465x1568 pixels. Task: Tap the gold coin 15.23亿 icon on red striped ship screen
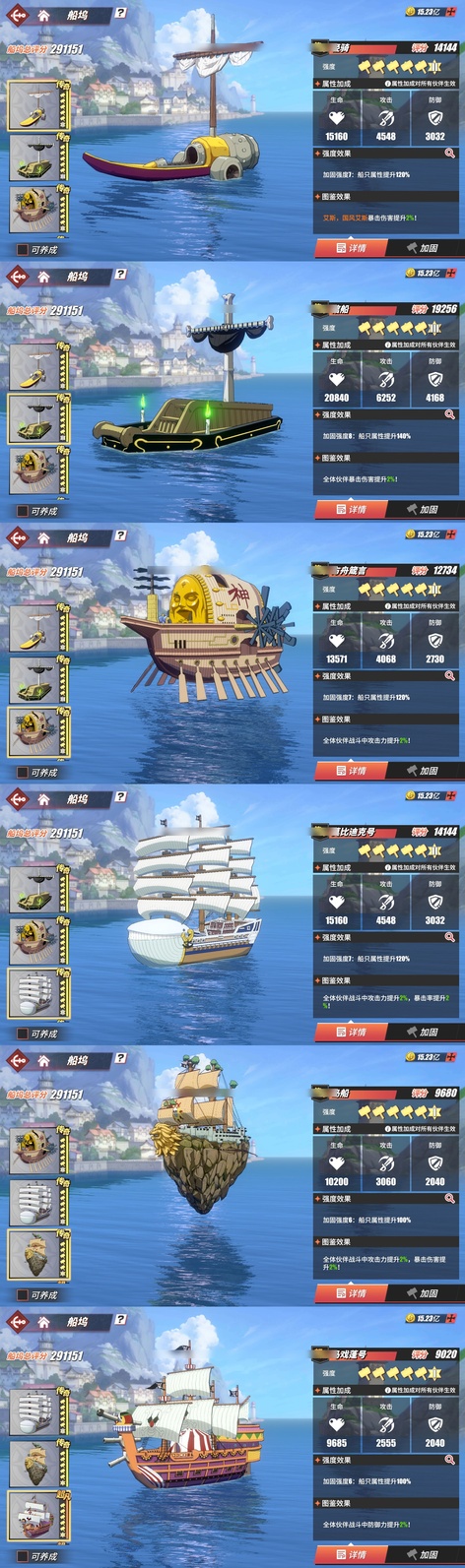[x=410, y=1318]
